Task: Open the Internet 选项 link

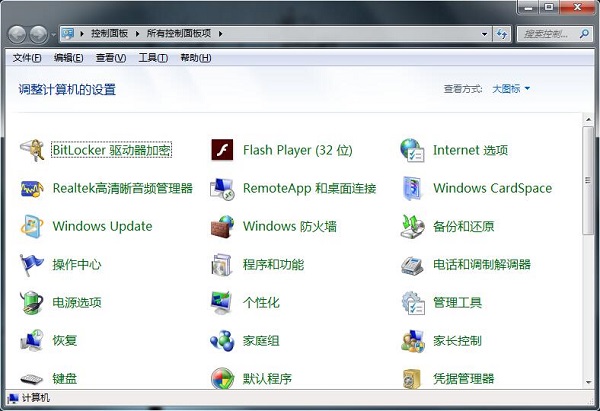Action: (470, 150)
